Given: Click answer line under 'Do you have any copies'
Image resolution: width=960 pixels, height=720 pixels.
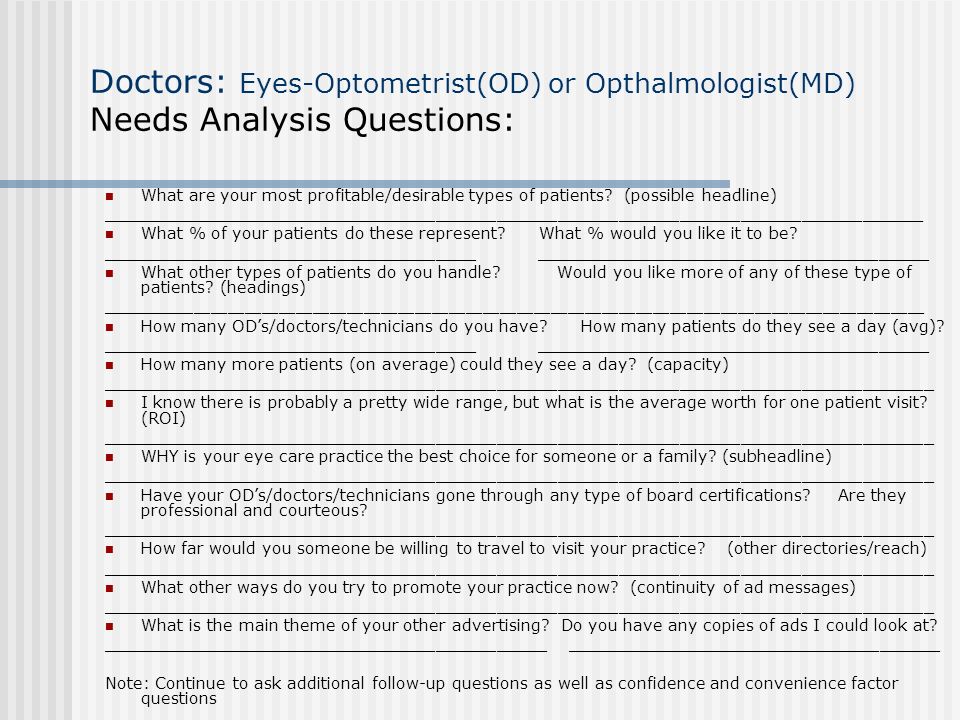Looking at the screenshot, I should click(754, 651).
